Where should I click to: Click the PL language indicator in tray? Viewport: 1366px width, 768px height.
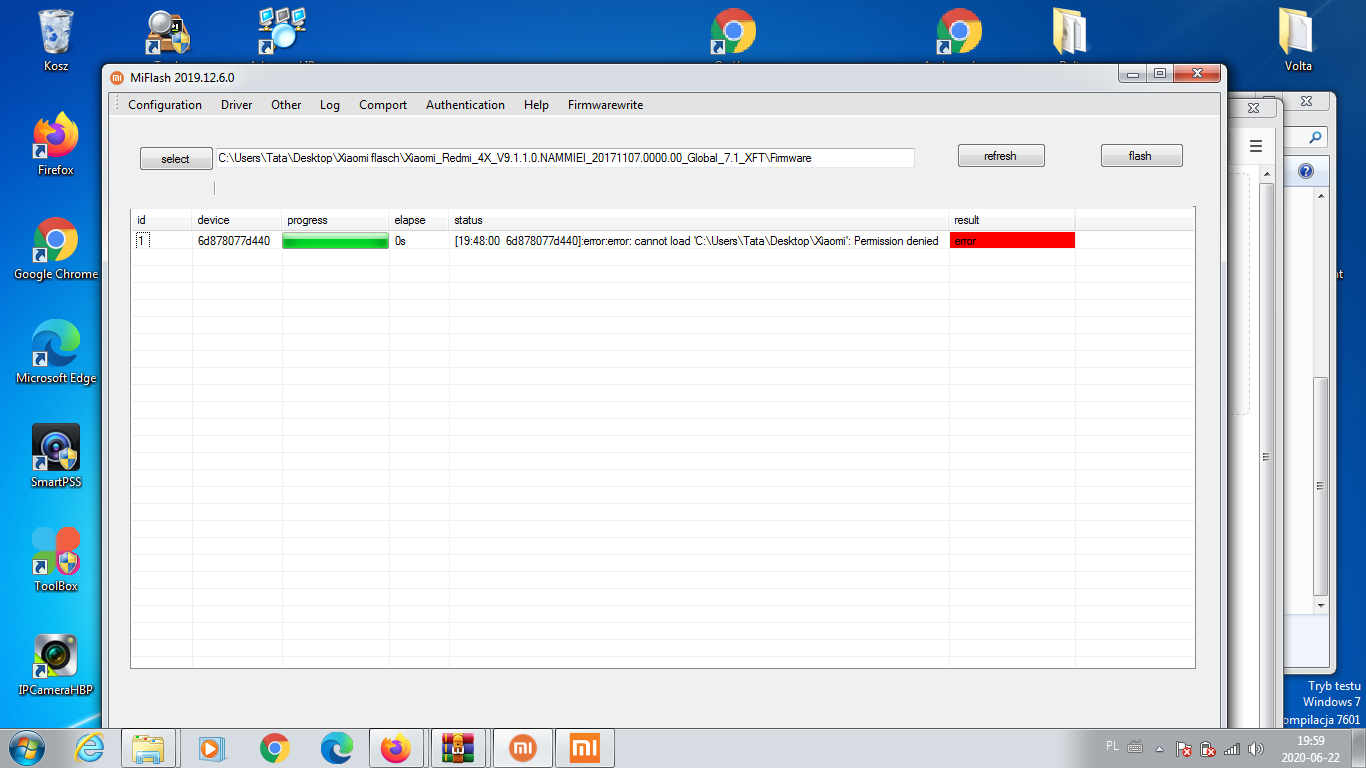[x=1113, y=746]
